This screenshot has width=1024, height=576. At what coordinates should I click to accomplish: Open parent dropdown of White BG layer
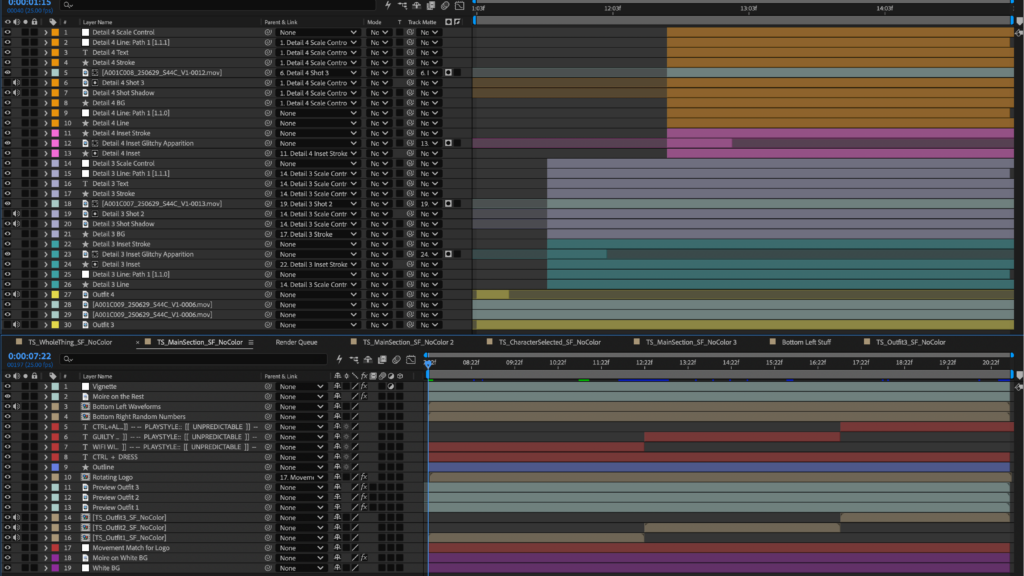pyautogui.click(x=301, y=568)
